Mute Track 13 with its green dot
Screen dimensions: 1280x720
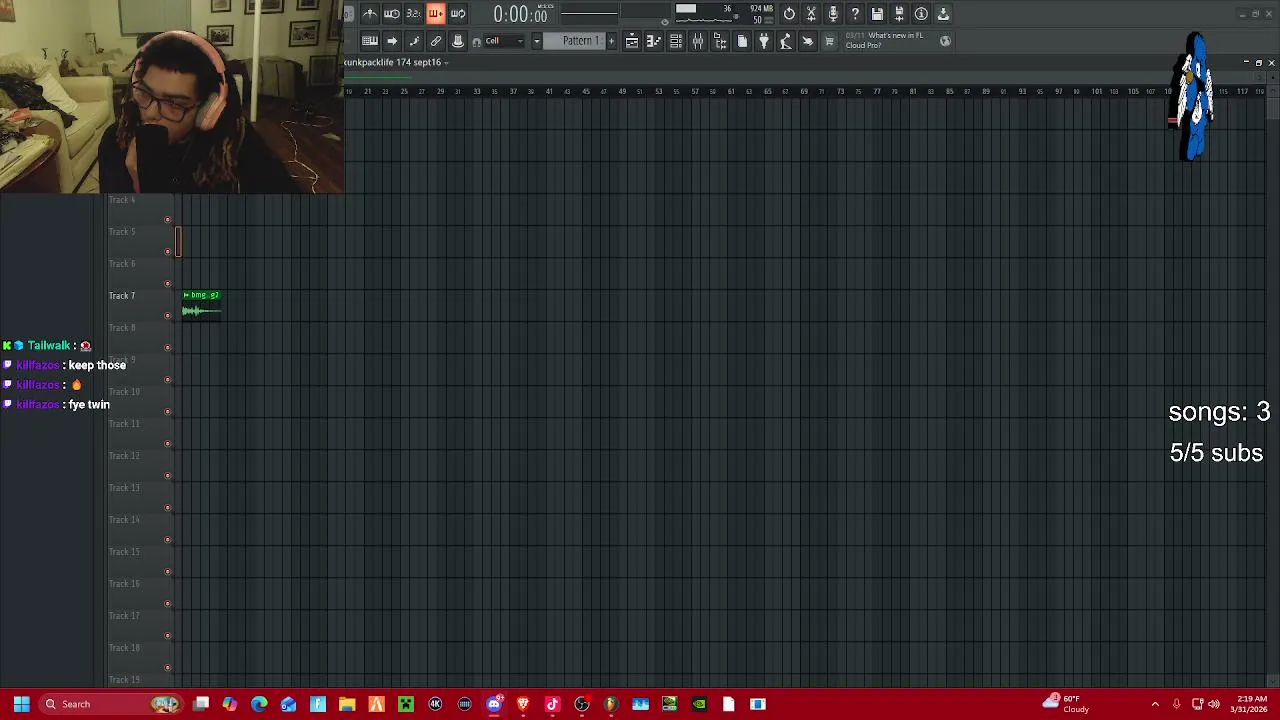coord(168,508)
